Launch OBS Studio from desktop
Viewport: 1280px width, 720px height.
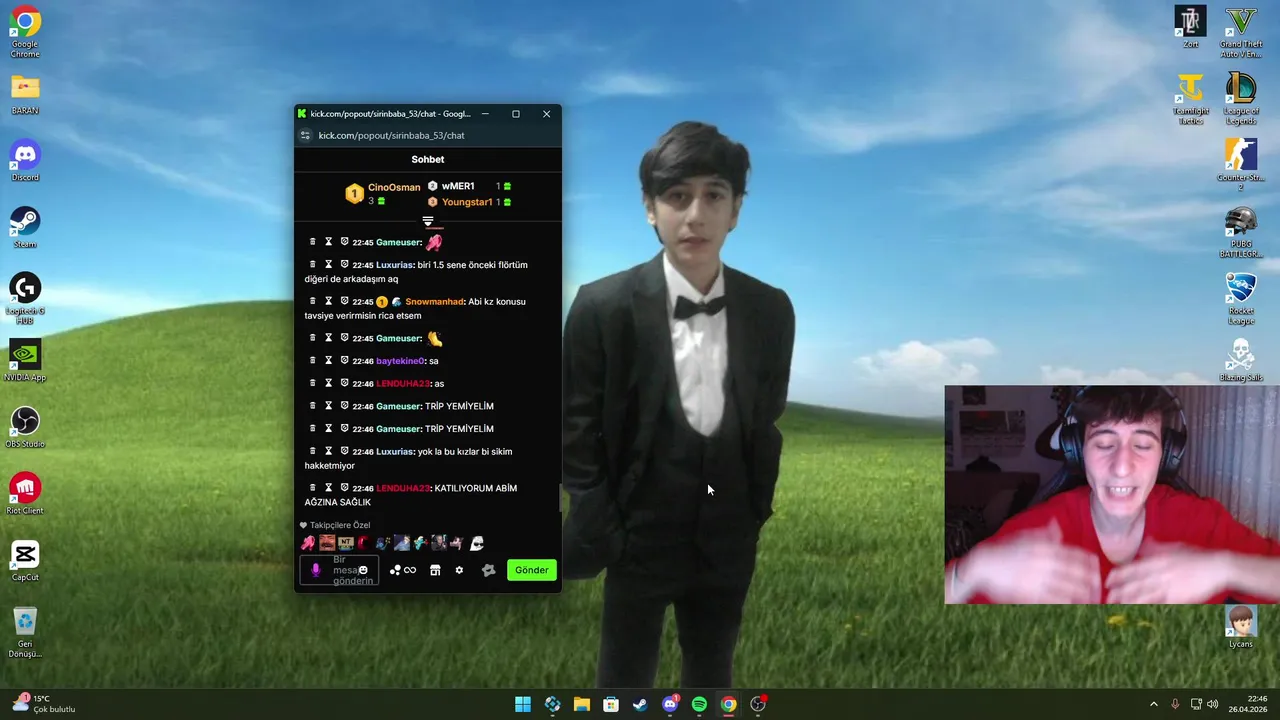[25, 428]
